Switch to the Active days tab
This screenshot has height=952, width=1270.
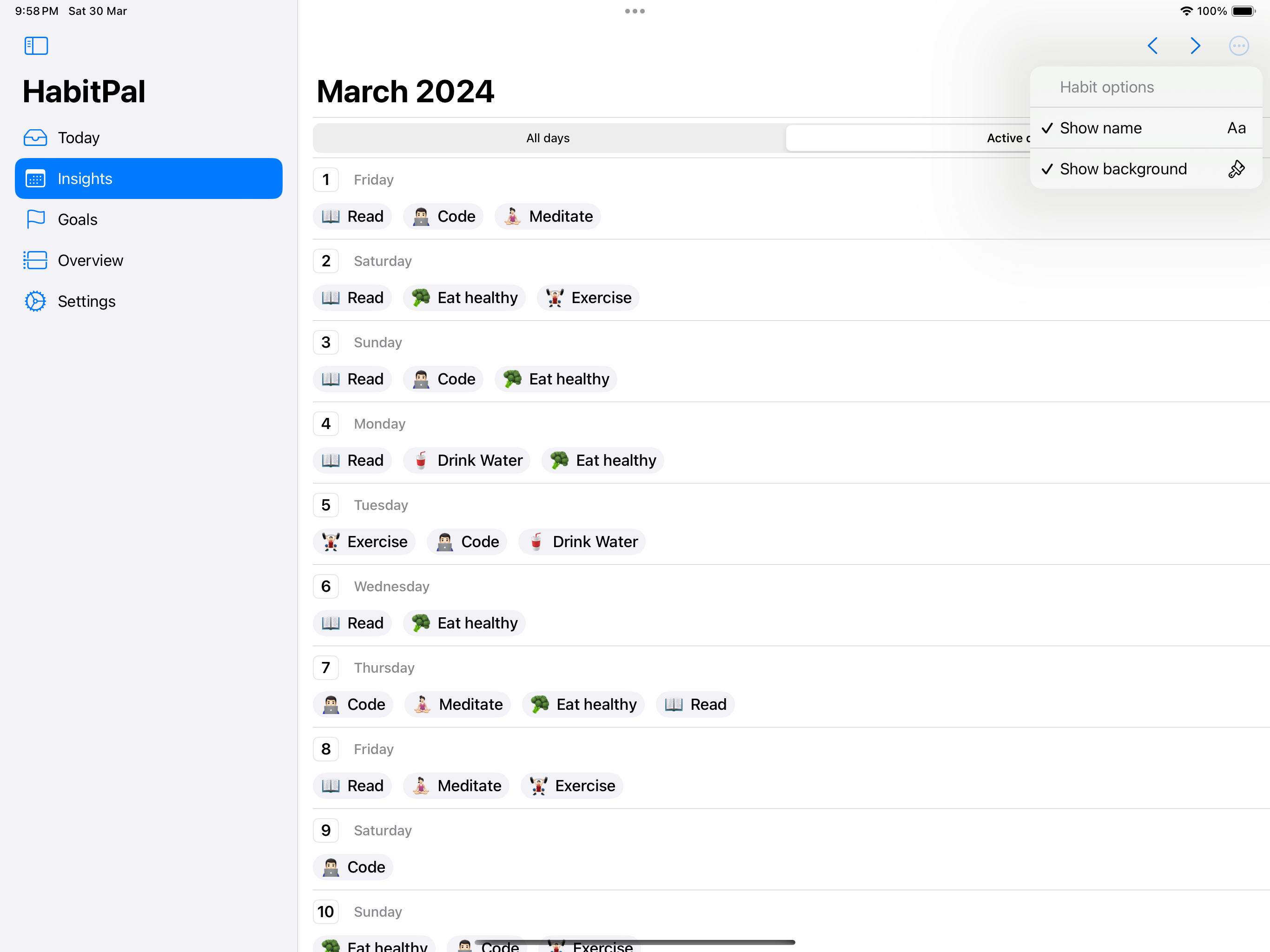point(908,139)
